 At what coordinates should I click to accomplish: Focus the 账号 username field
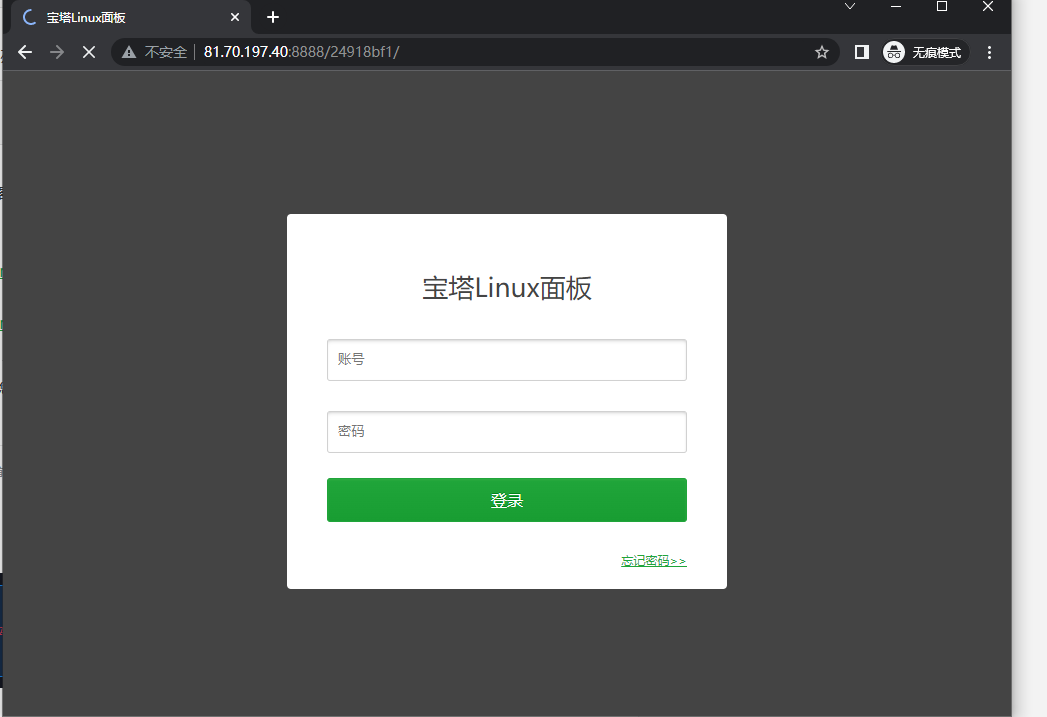[507, 360]
